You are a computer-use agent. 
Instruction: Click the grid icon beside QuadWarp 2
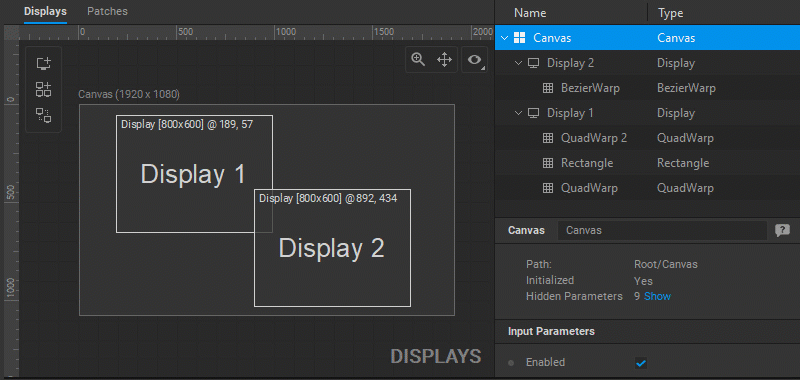click(x=547, y=138)
